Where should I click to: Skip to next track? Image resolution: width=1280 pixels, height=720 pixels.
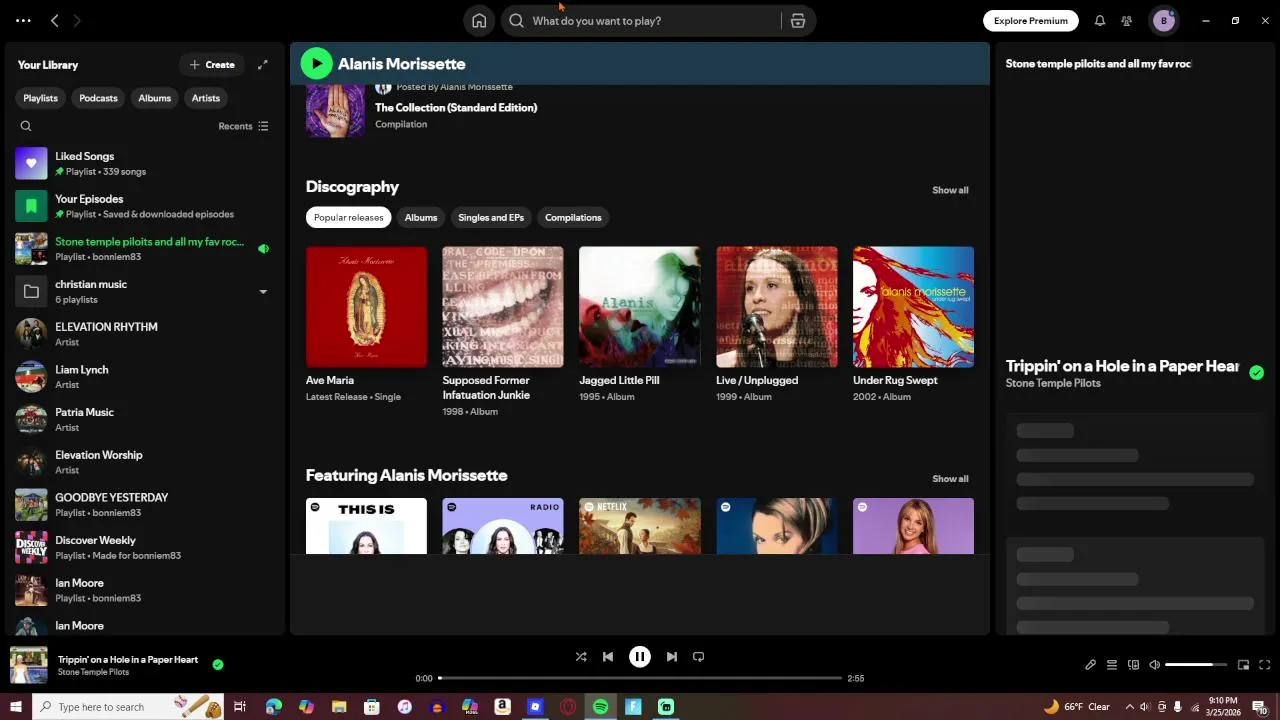point(672,657)
